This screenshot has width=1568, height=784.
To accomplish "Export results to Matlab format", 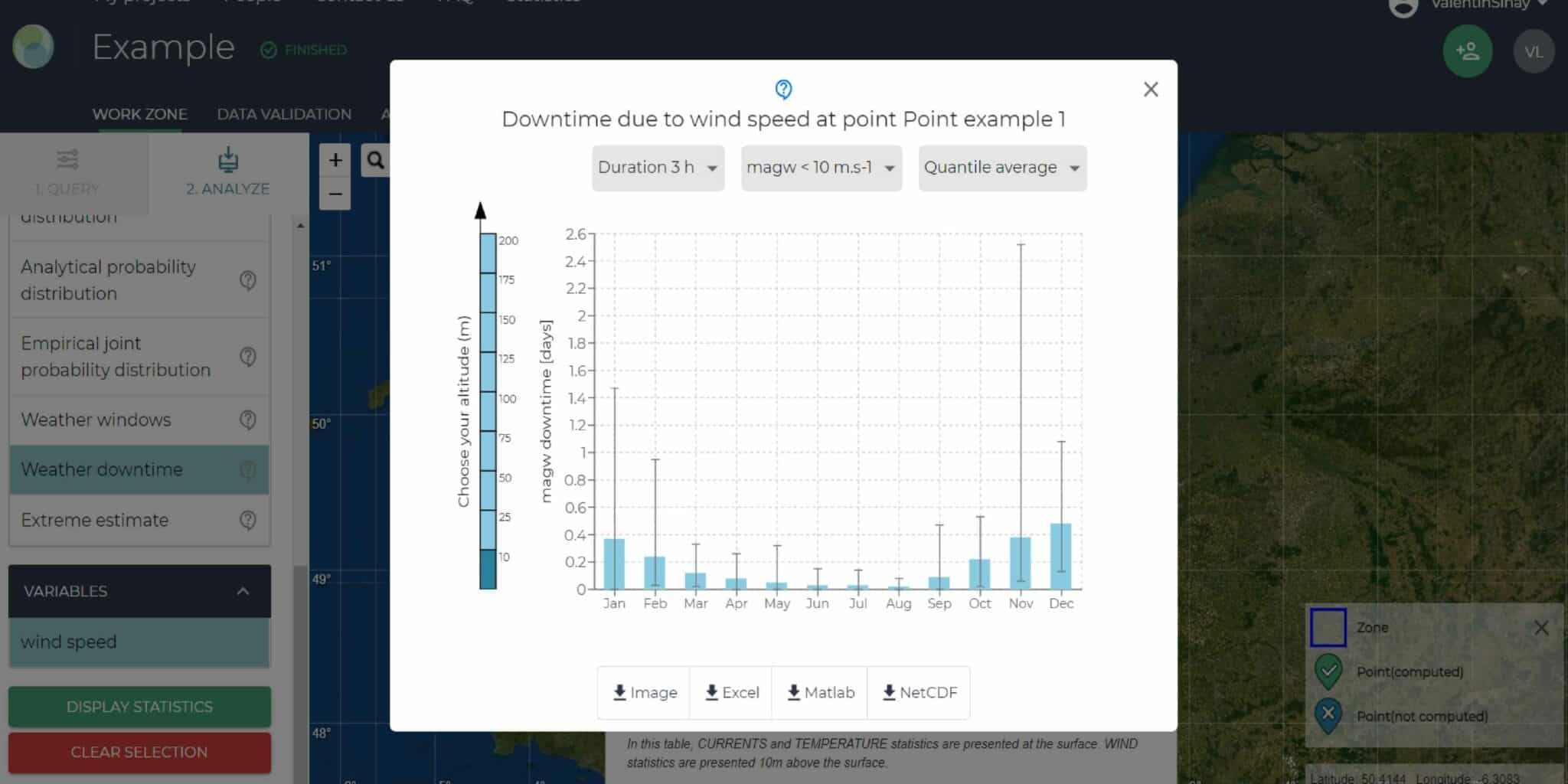I will tap(819, 692).
